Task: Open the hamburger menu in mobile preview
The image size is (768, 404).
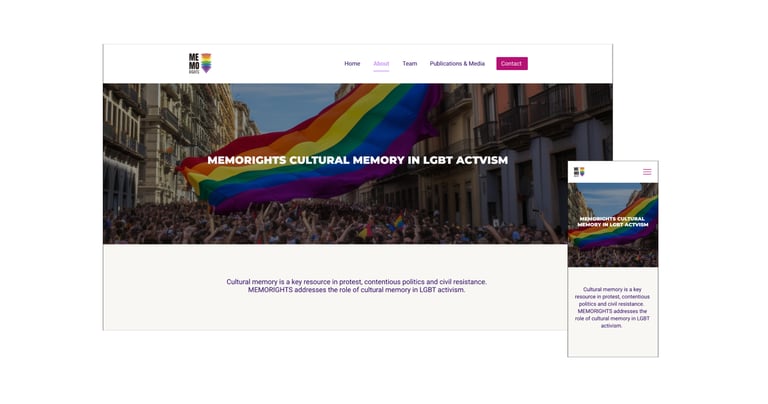Action: tap(647, 172)
